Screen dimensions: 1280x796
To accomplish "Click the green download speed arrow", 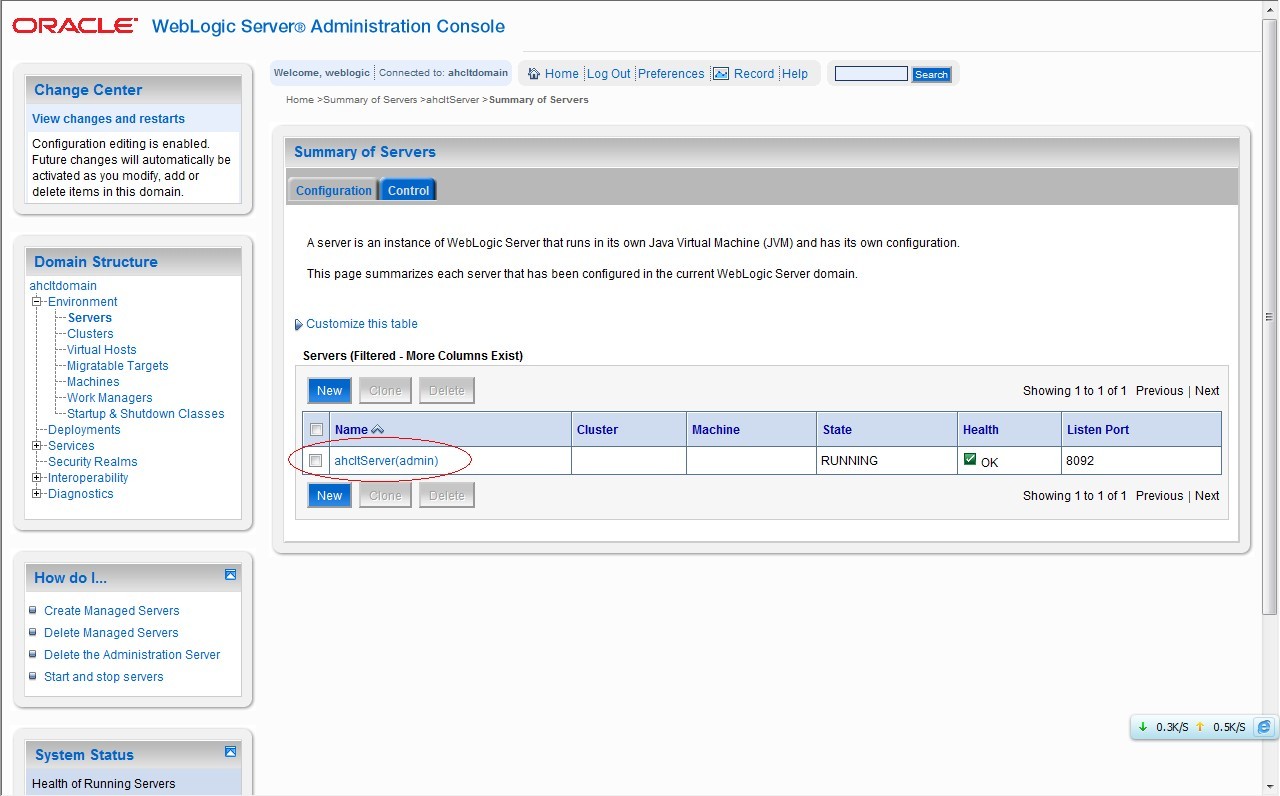I will [1143, 727].
